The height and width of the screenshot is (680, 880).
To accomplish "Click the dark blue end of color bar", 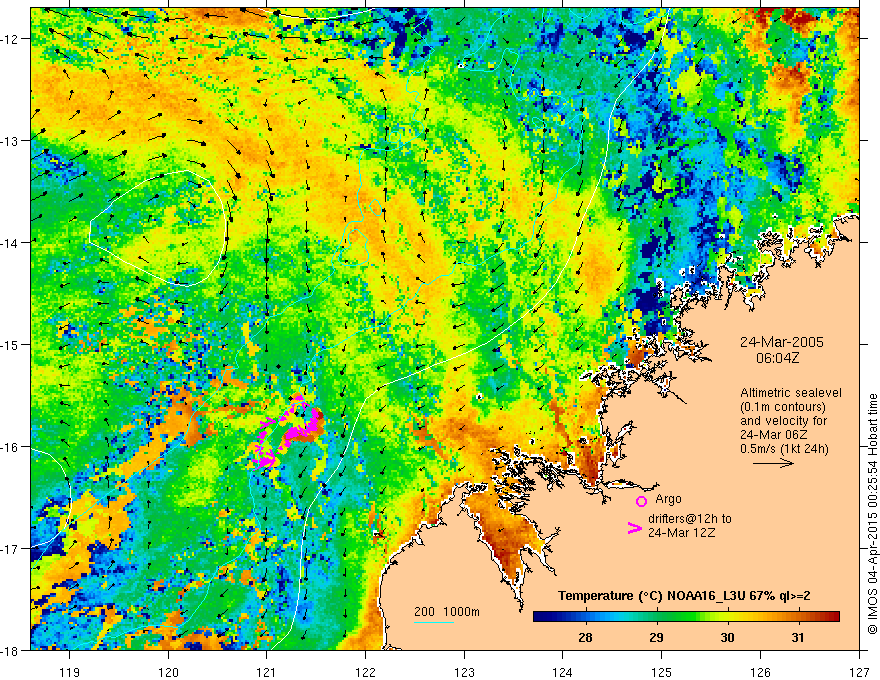I will pyautogui.click(x=542, y=617).
